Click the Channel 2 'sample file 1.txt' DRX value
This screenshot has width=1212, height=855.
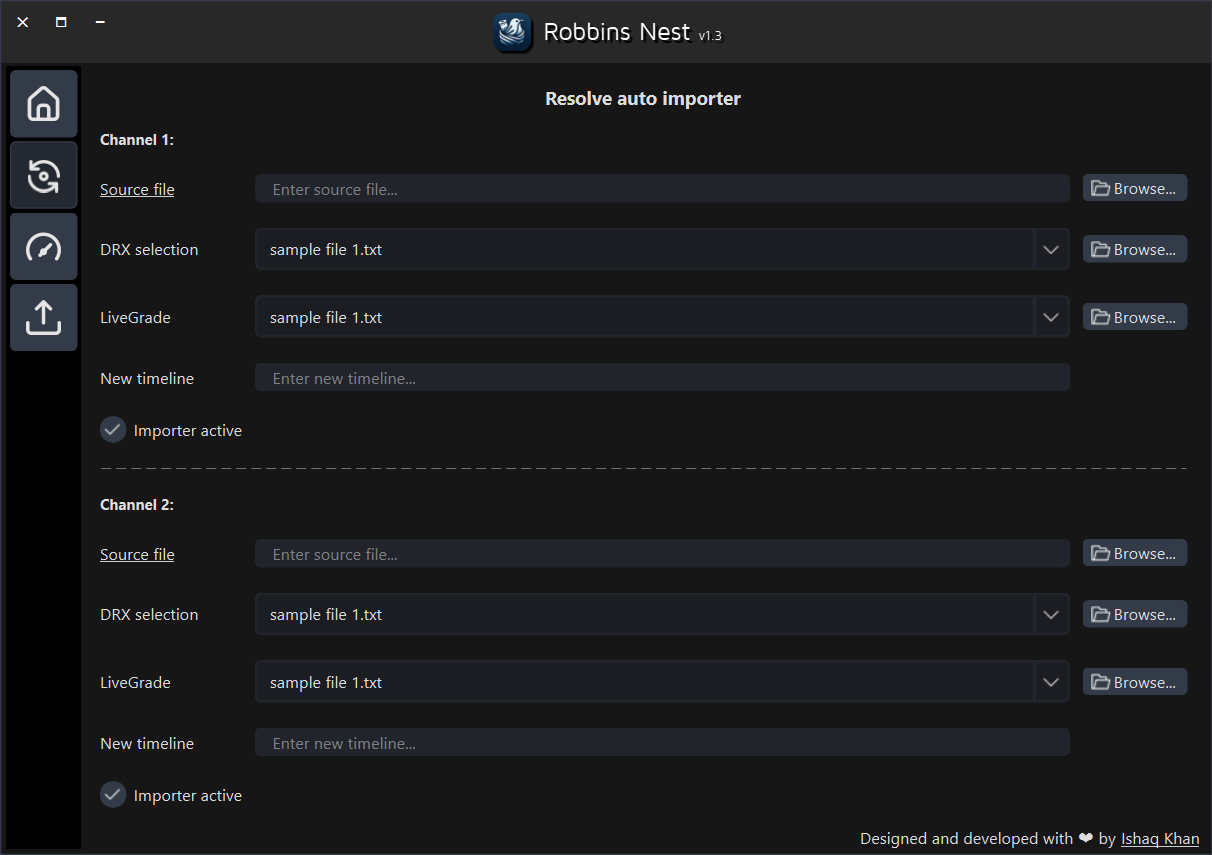326,615
